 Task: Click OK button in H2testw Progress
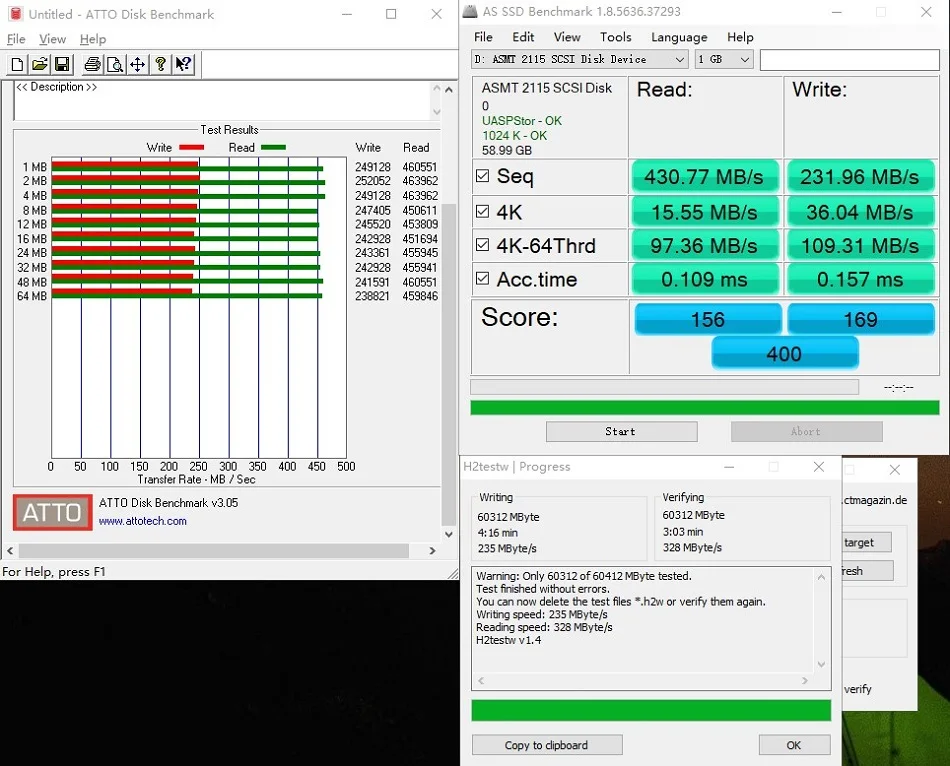click(794, 745)
